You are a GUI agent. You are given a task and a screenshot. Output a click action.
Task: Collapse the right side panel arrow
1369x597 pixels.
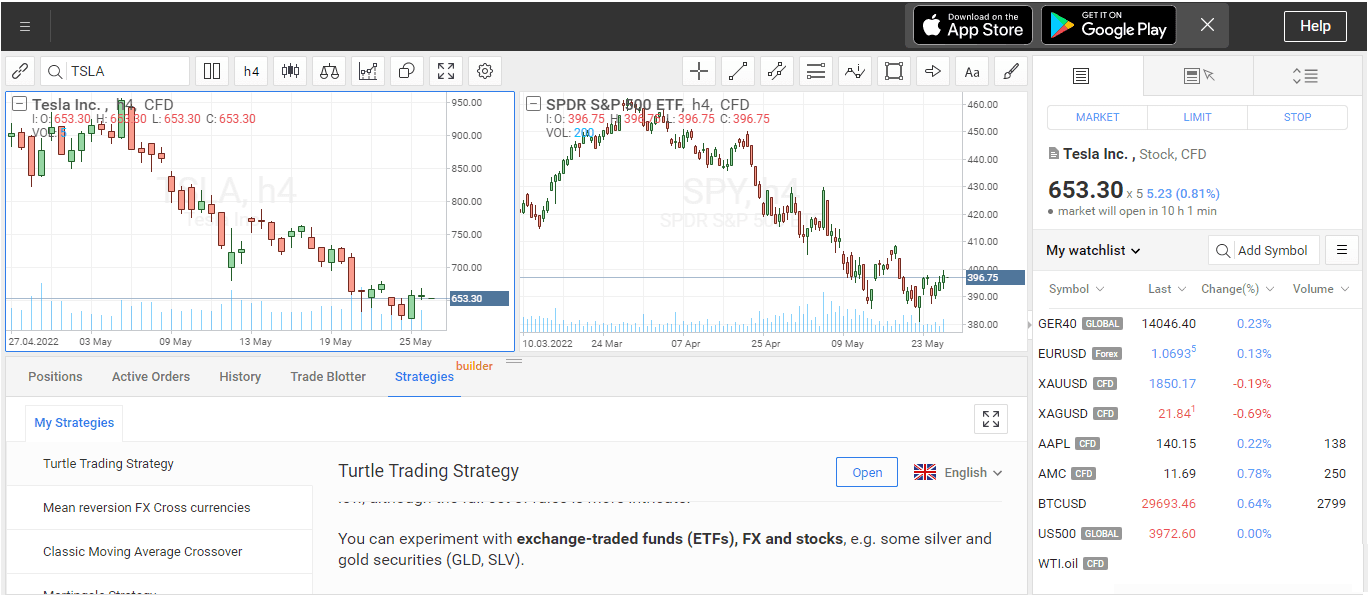tap(1029, 324)
